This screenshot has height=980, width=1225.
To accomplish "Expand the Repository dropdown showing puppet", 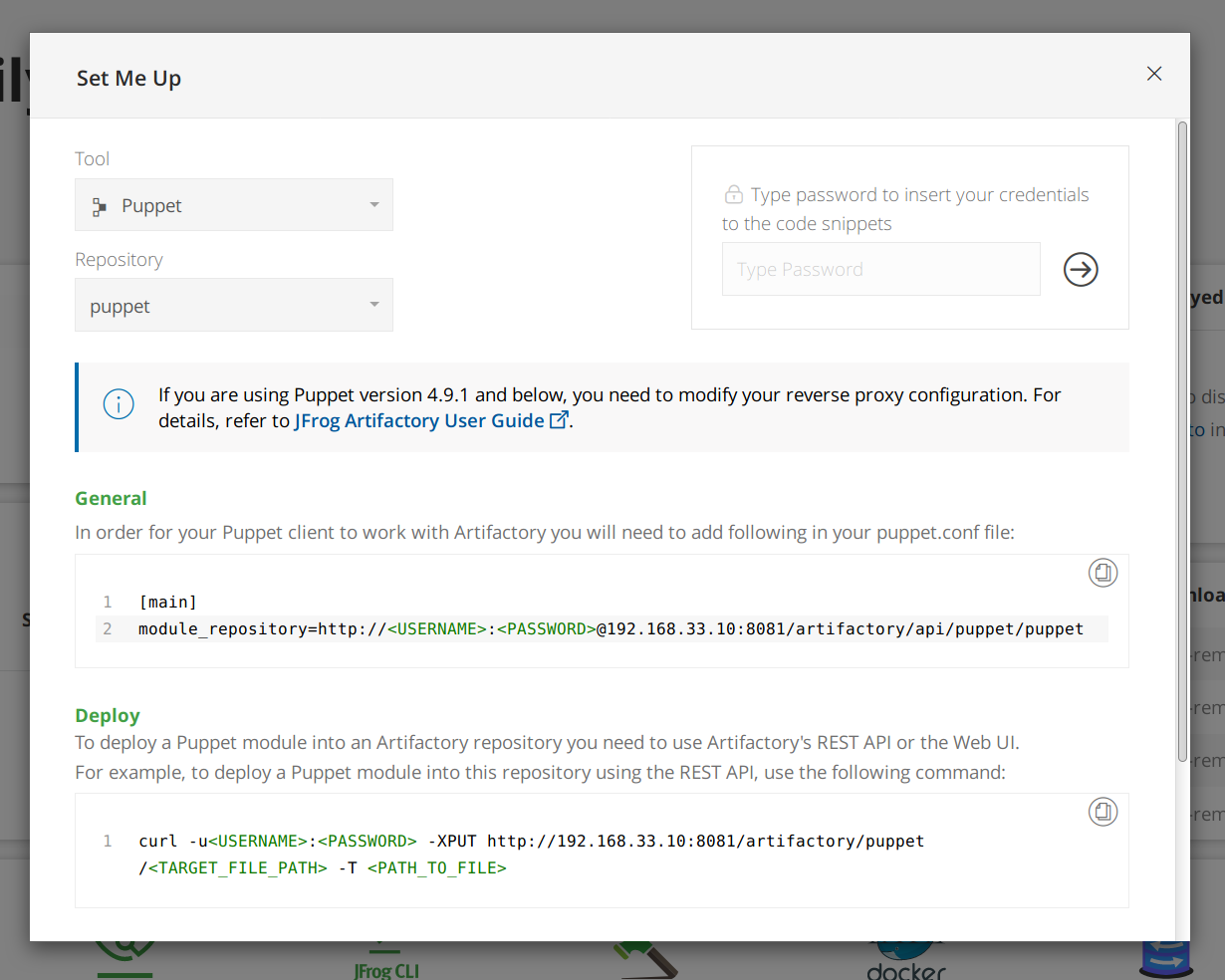I will tap(234, 306).
